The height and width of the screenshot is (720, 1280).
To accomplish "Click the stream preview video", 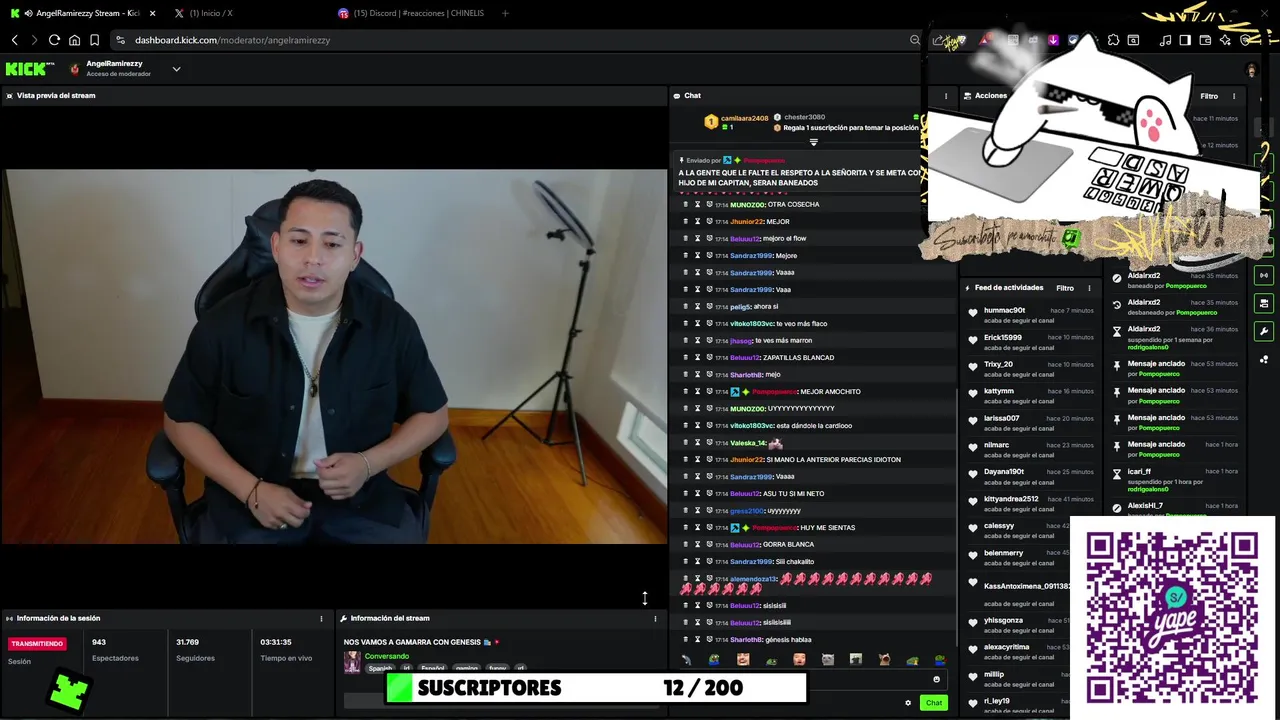I will click(334, 356).
